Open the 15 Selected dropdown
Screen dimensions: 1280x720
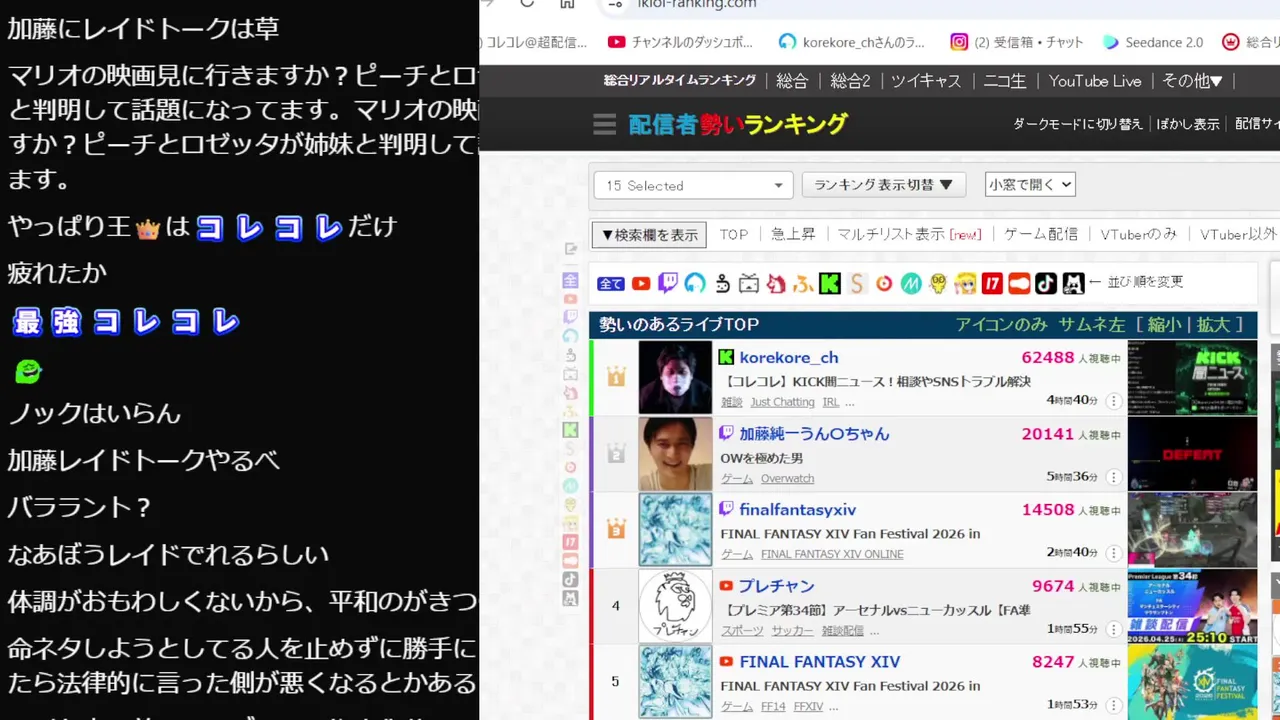[693, 185]
